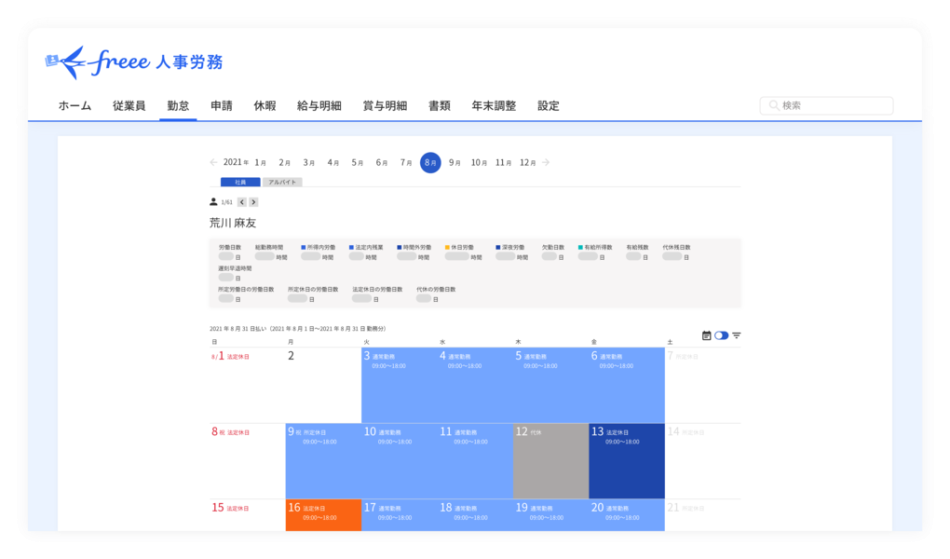This screenshot has height=559, width=950.
Task: Open the 休暇 menu item
Action: pyautogui.click(x=264, y=106)
